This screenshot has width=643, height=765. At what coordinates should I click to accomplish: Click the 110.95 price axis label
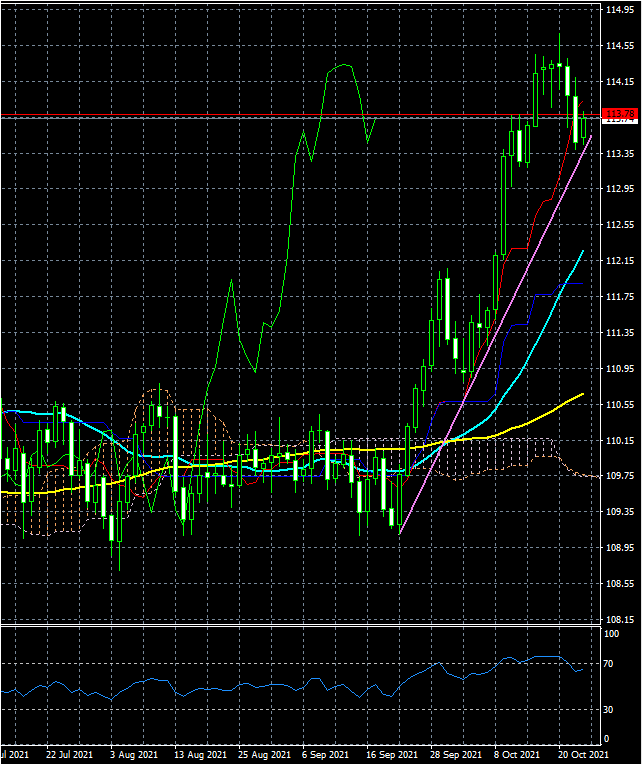point(620,369)
